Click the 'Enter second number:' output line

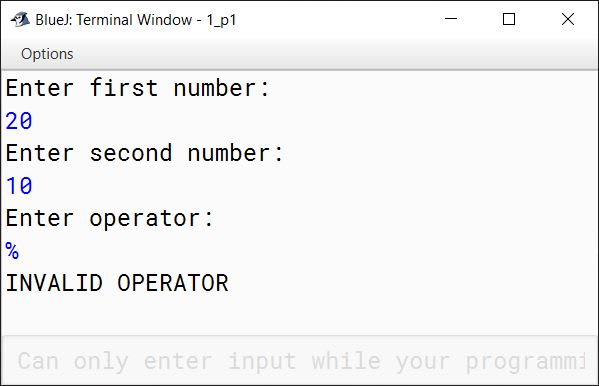(144, 153)
